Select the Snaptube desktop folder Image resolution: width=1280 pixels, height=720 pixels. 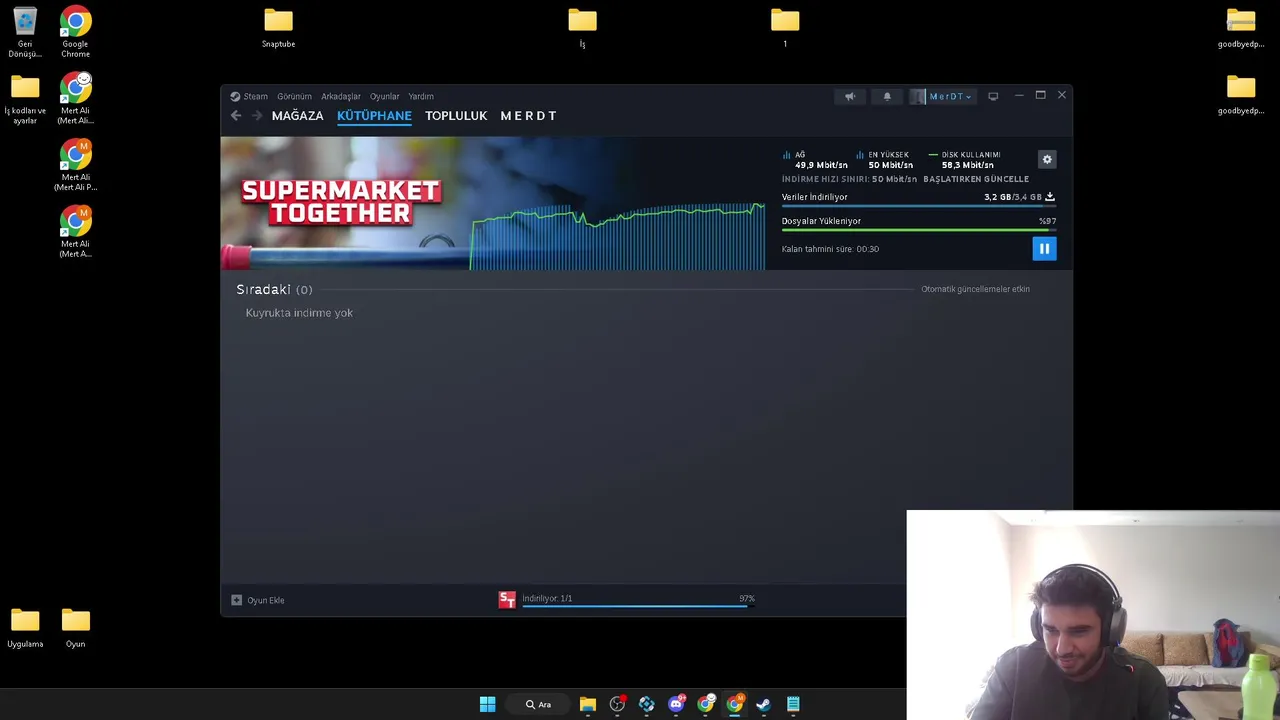tap(278, 28)
